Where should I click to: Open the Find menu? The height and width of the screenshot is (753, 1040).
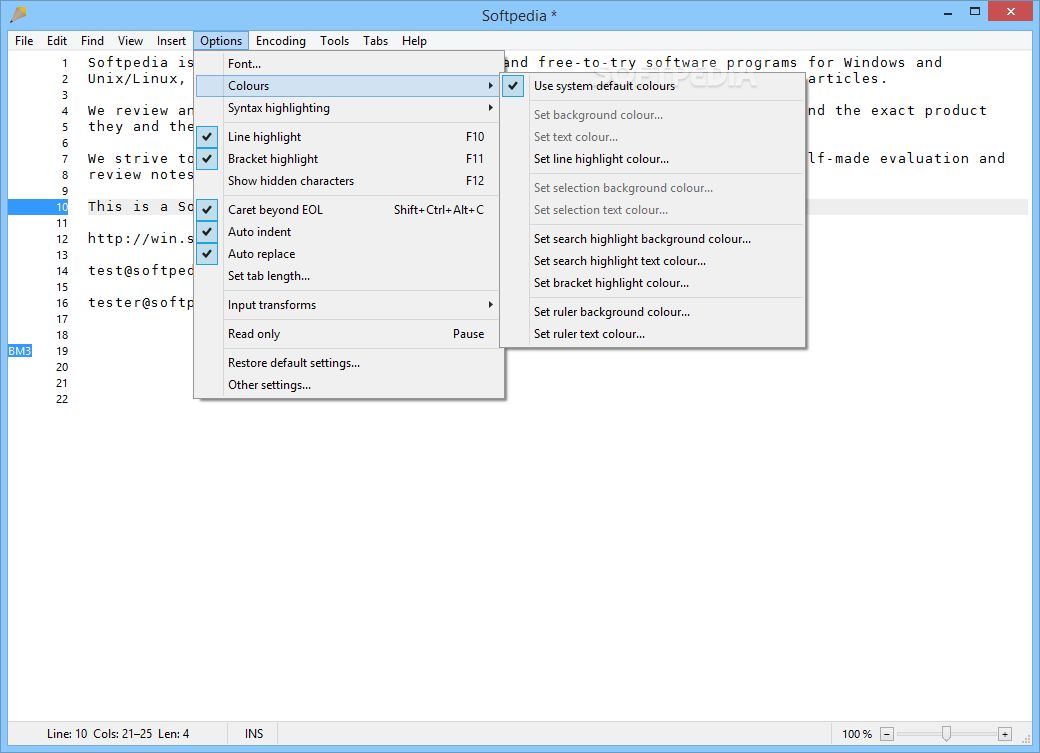click(x=92, y=40)
